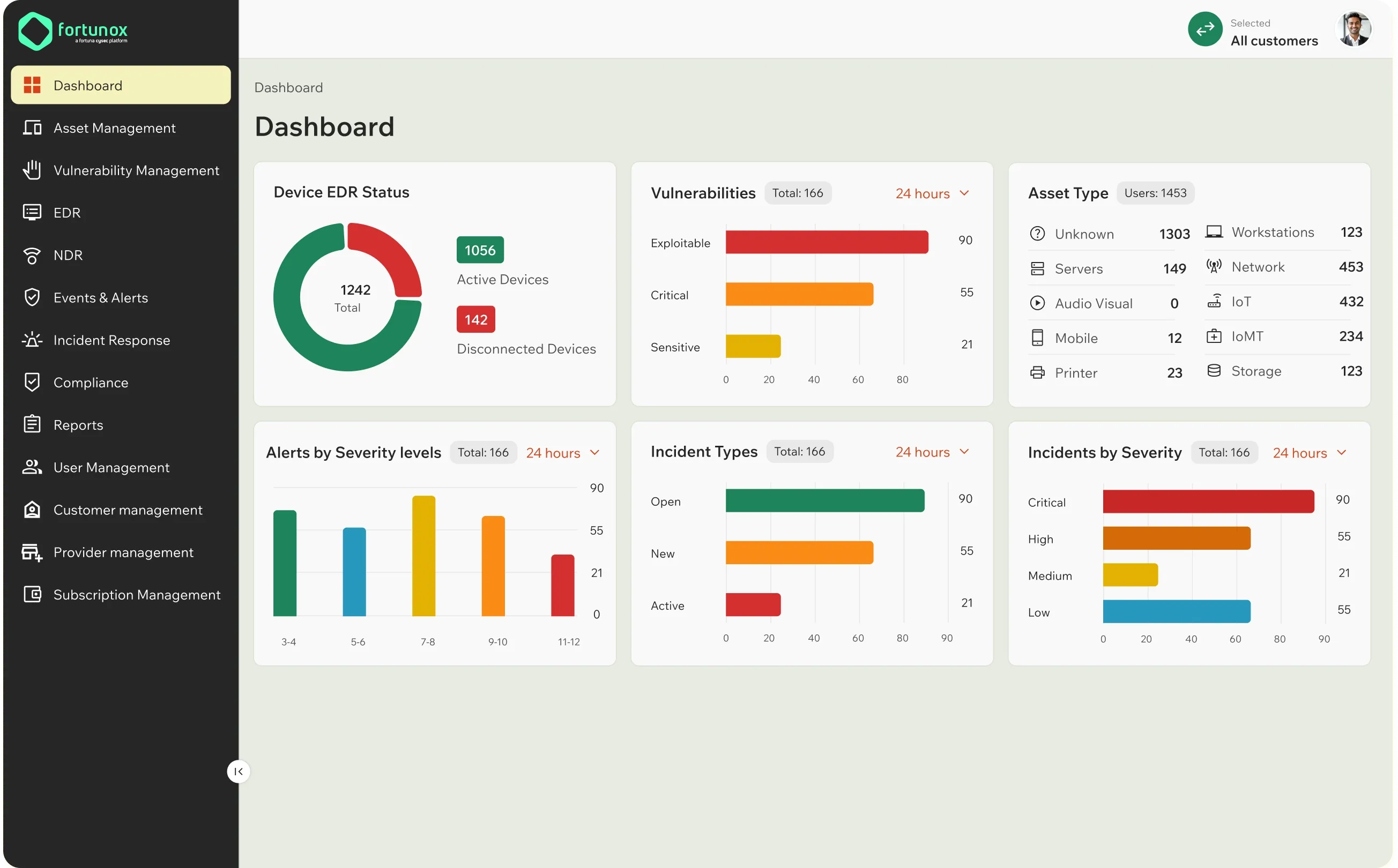
Task: Click the red Exploitable vulnerabilities bar
Action: coord(828,242)
